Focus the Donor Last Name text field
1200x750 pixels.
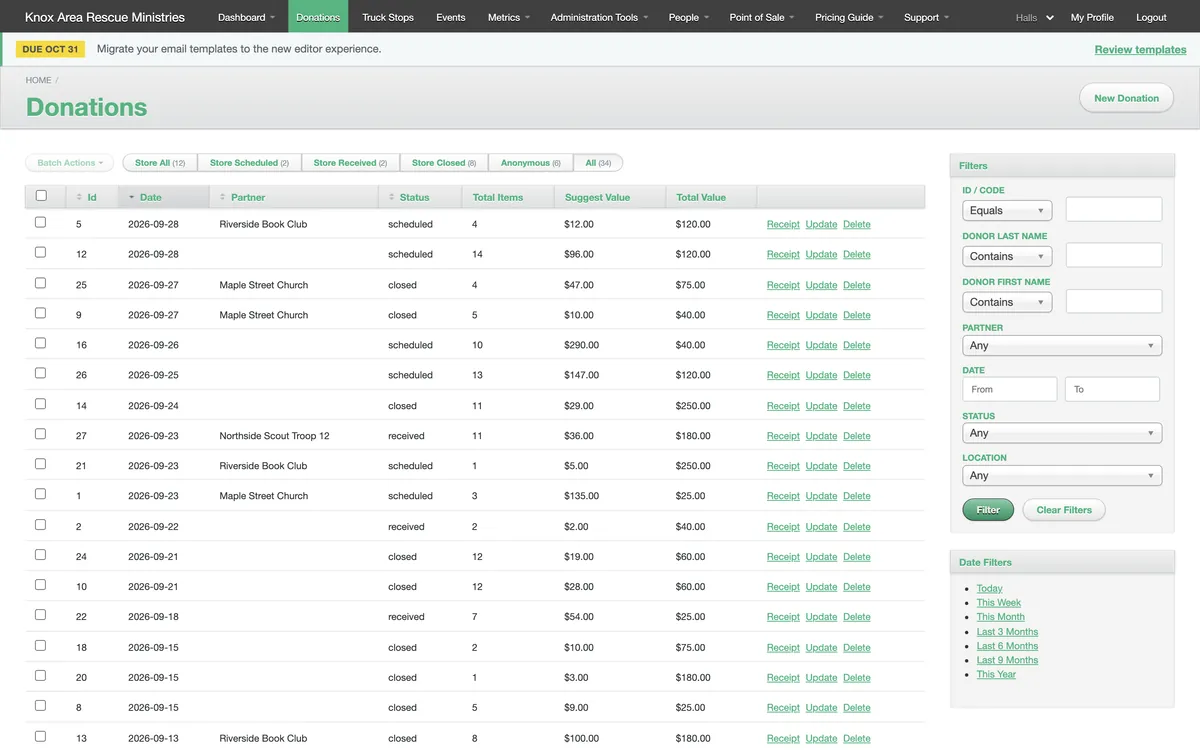click(x=1114, y=255)
